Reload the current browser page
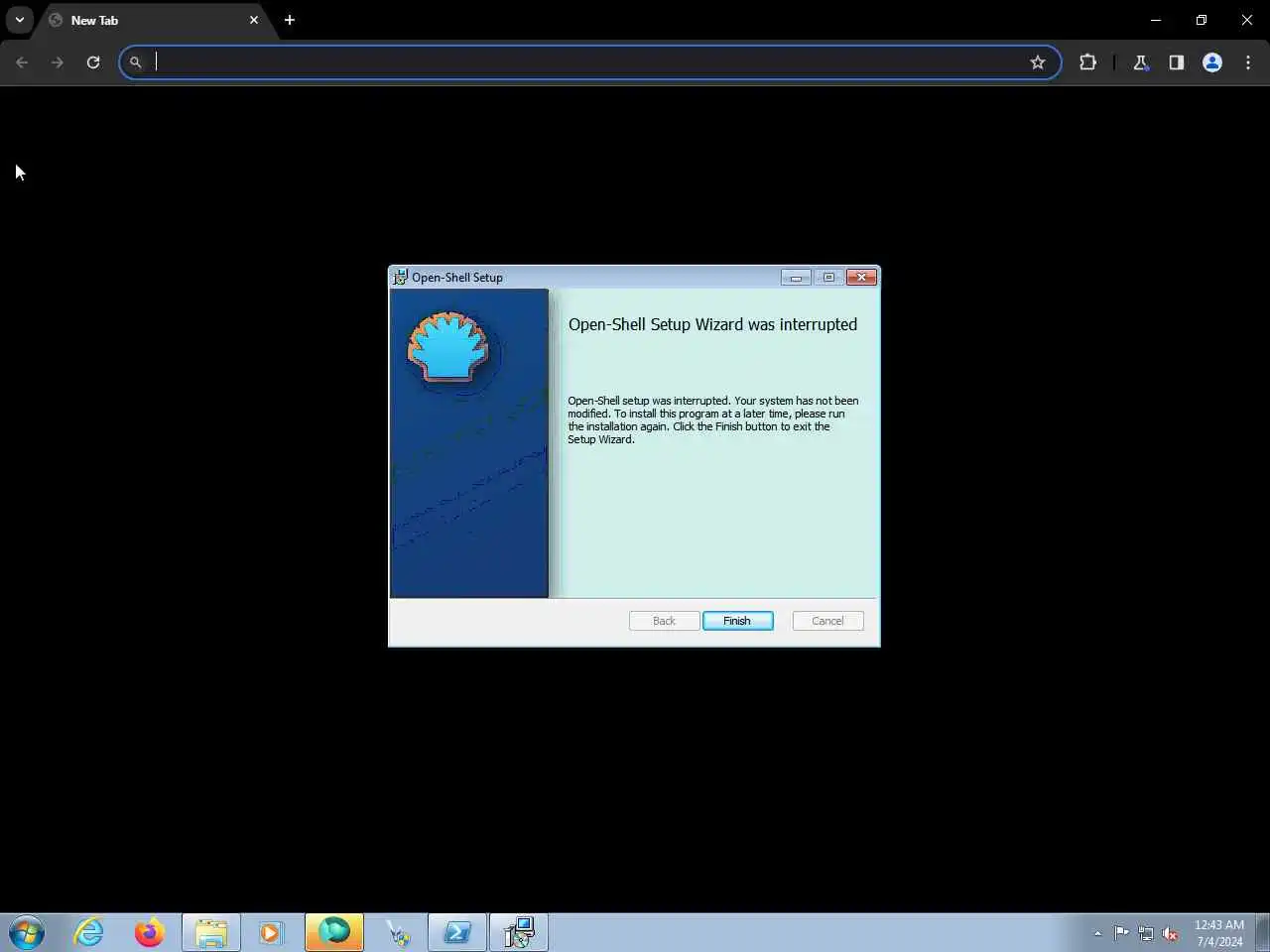 pyautogui.click(x=93, y=62)
